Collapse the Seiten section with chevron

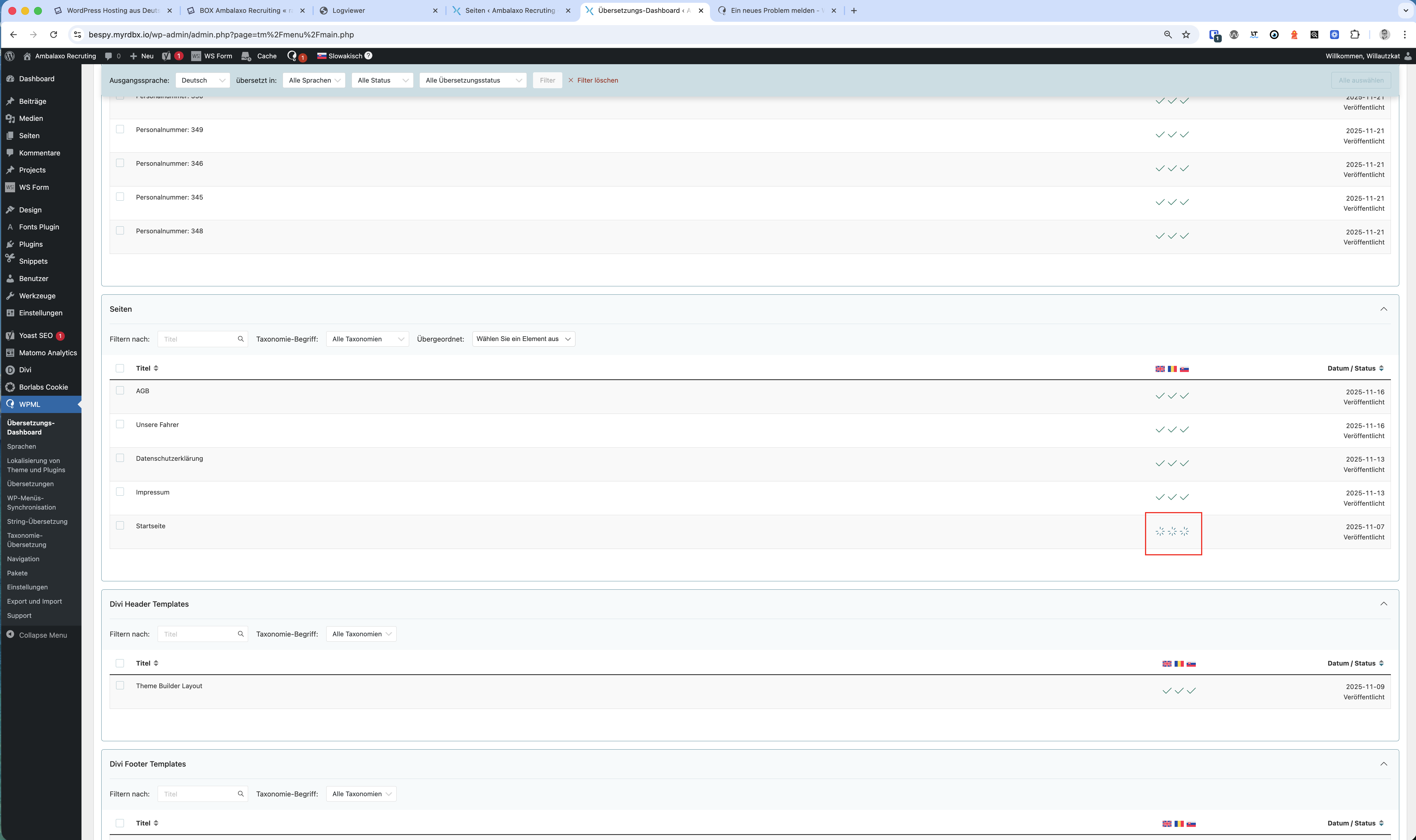(x=1383, y=309)
